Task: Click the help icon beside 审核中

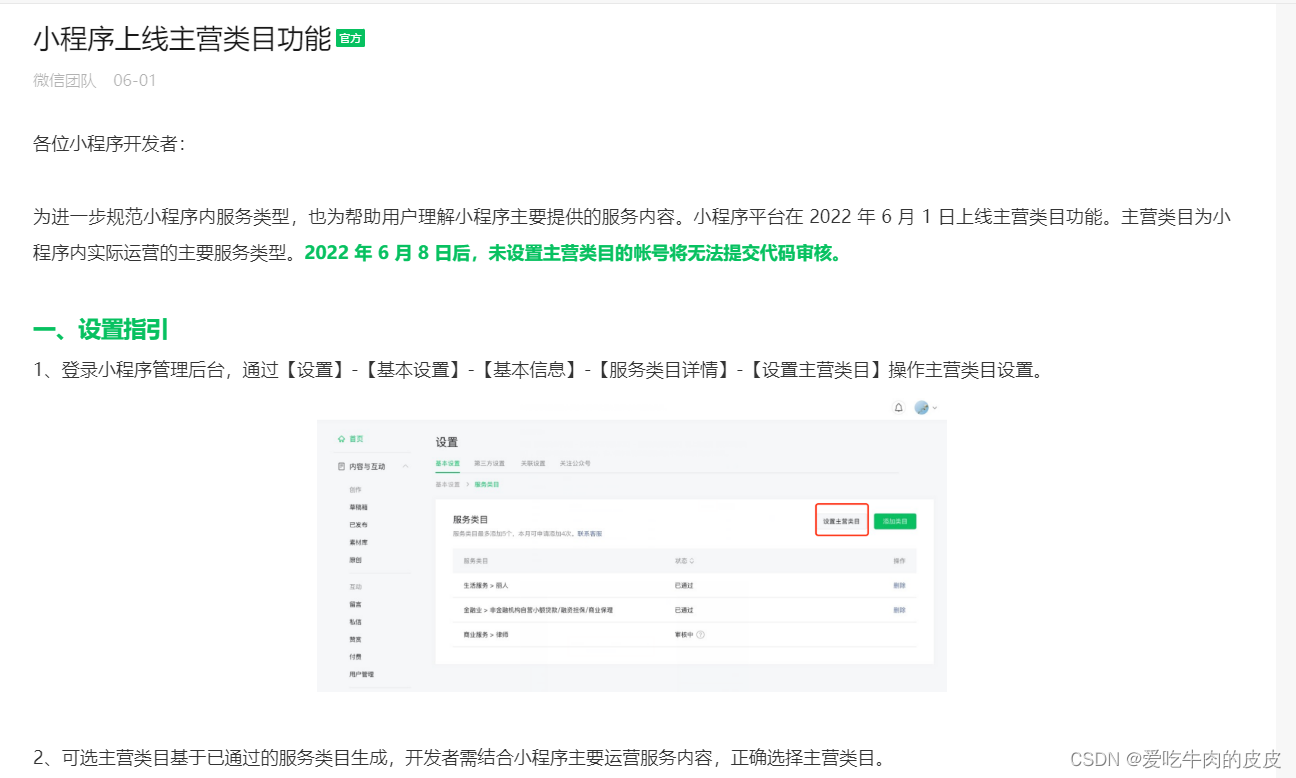Action: 700,635
